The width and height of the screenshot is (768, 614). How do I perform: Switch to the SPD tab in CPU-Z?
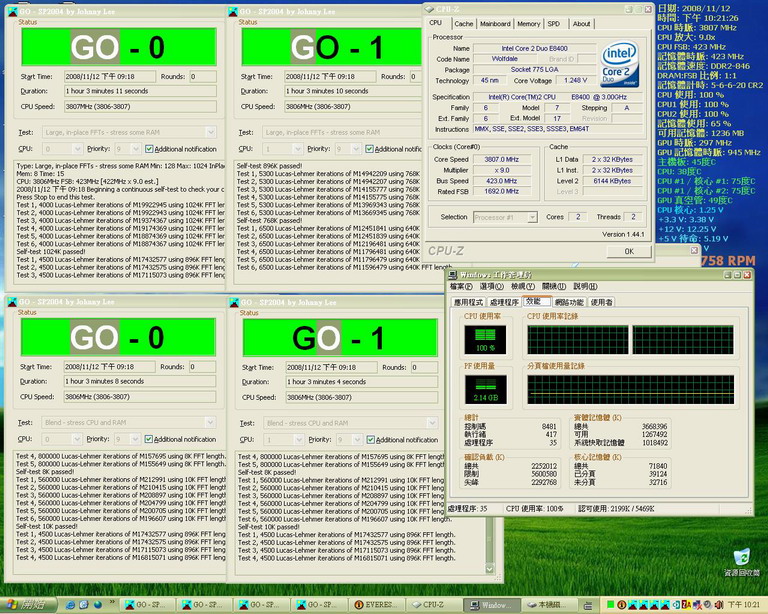coord(554,24)
